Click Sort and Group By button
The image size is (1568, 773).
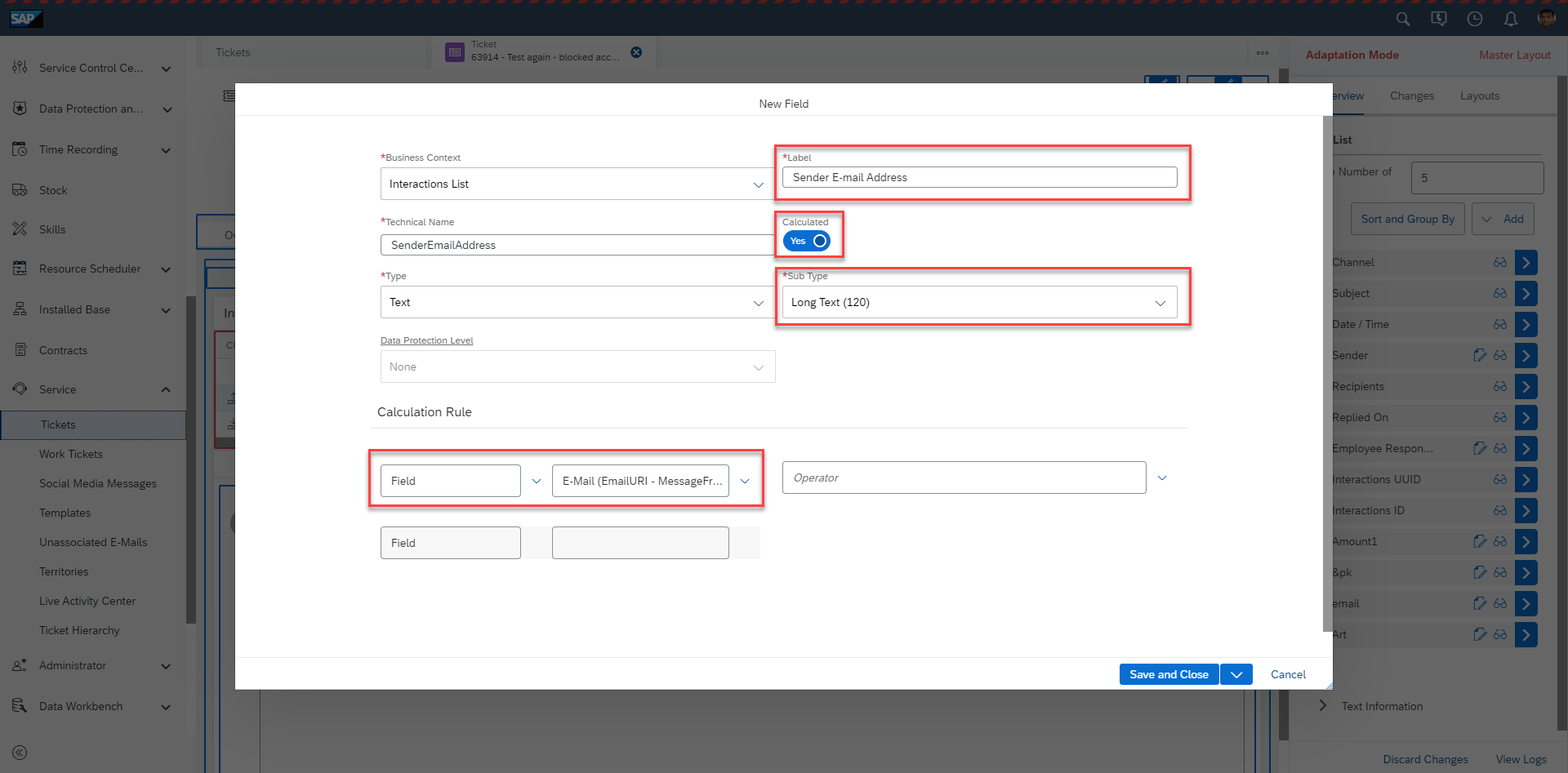[x=1408, y=219]
